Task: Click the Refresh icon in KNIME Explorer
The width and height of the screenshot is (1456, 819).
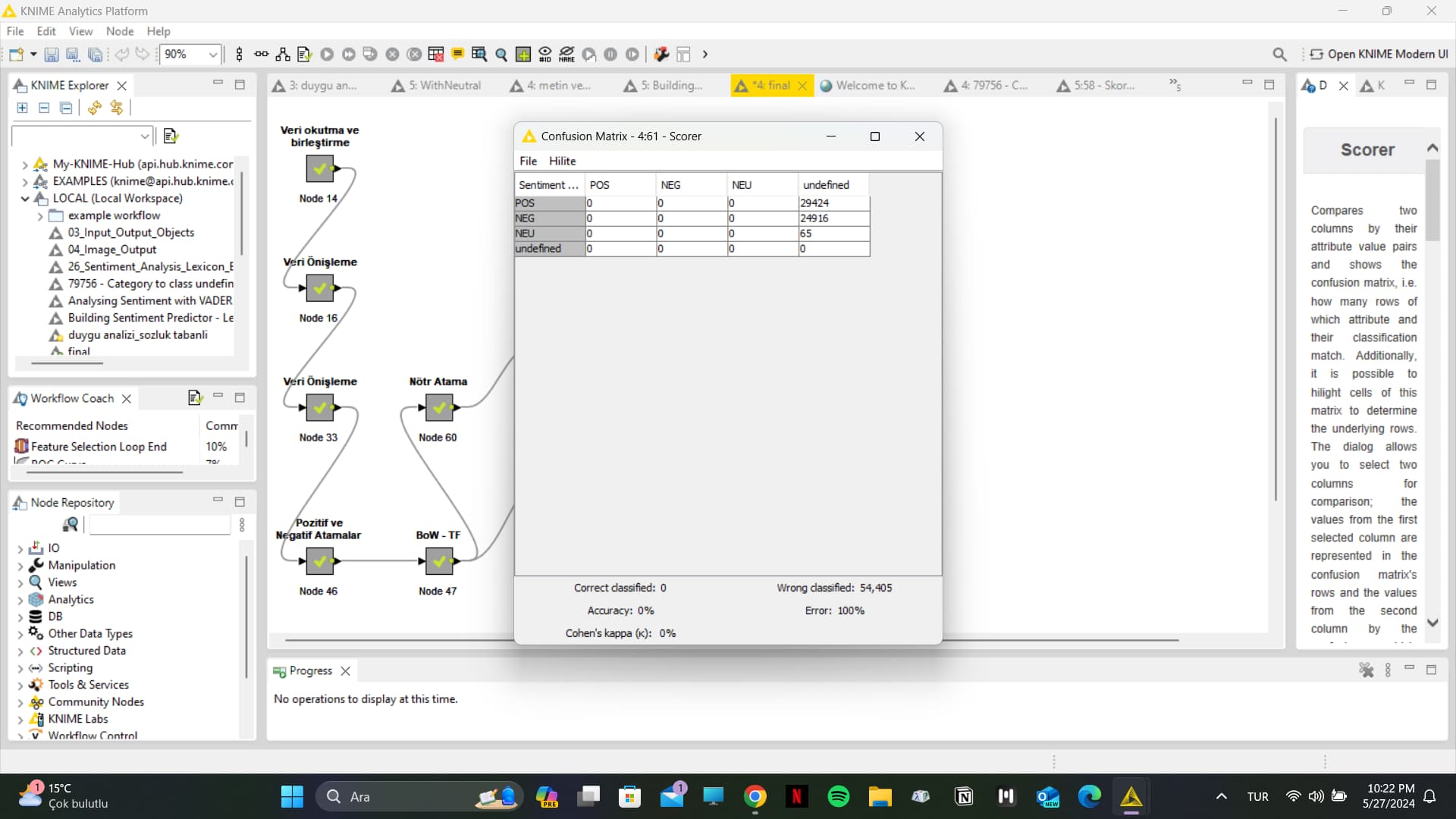Action: point(94,108)
